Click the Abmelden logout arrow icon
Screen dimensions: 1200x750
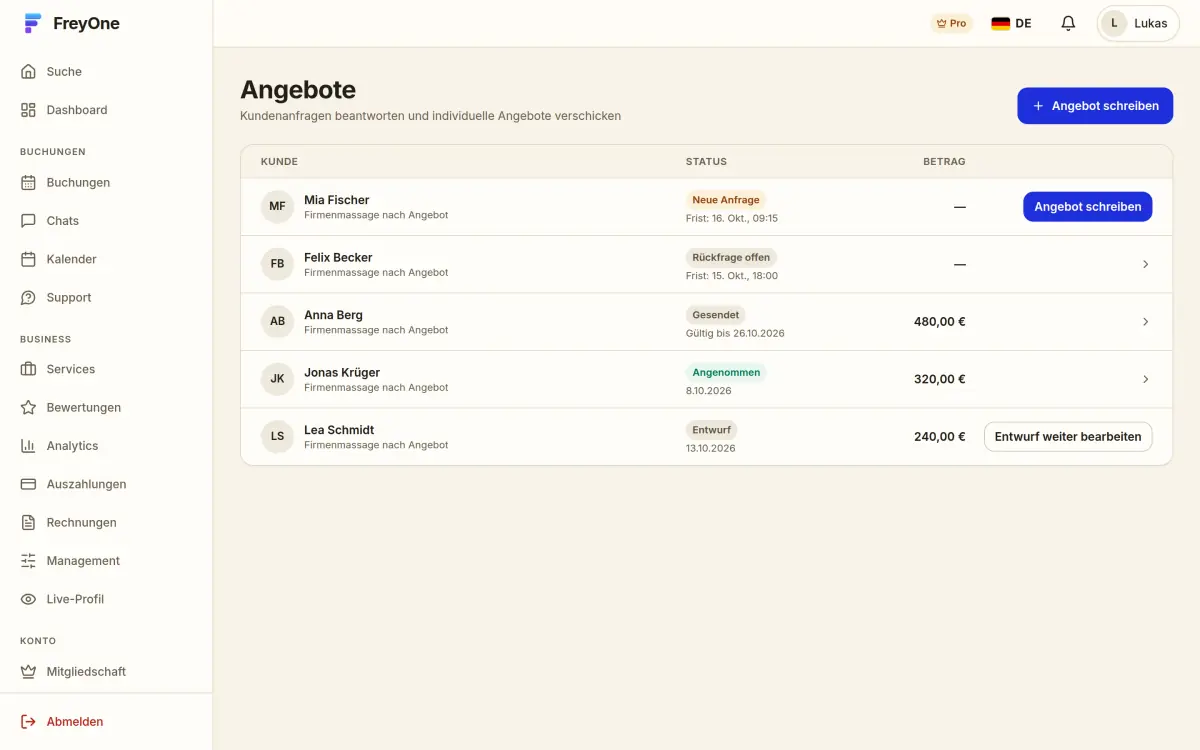pos(28,722)
